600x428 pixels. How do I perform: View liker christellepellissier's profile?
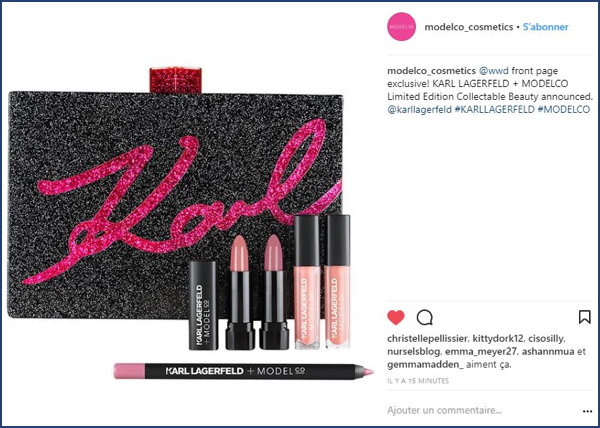[427, 339]
